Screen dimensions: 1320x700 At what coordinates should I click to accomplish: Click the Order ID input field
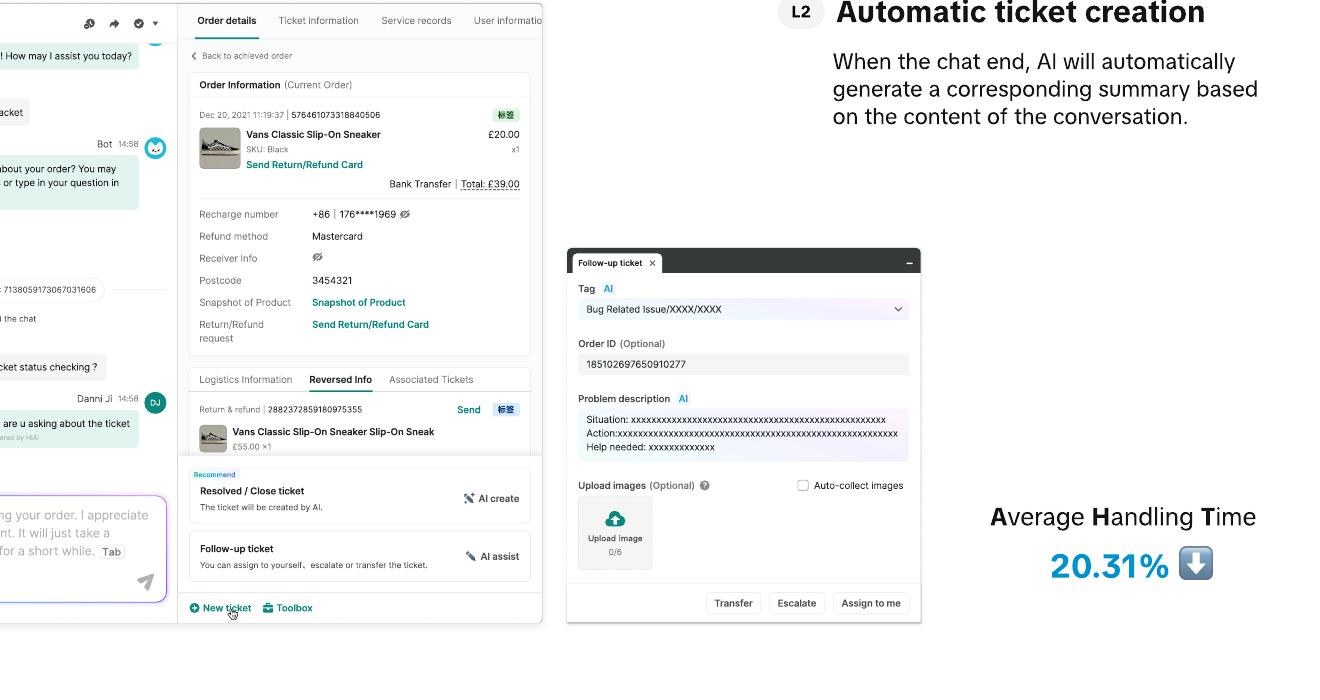(x=743, y=364)
